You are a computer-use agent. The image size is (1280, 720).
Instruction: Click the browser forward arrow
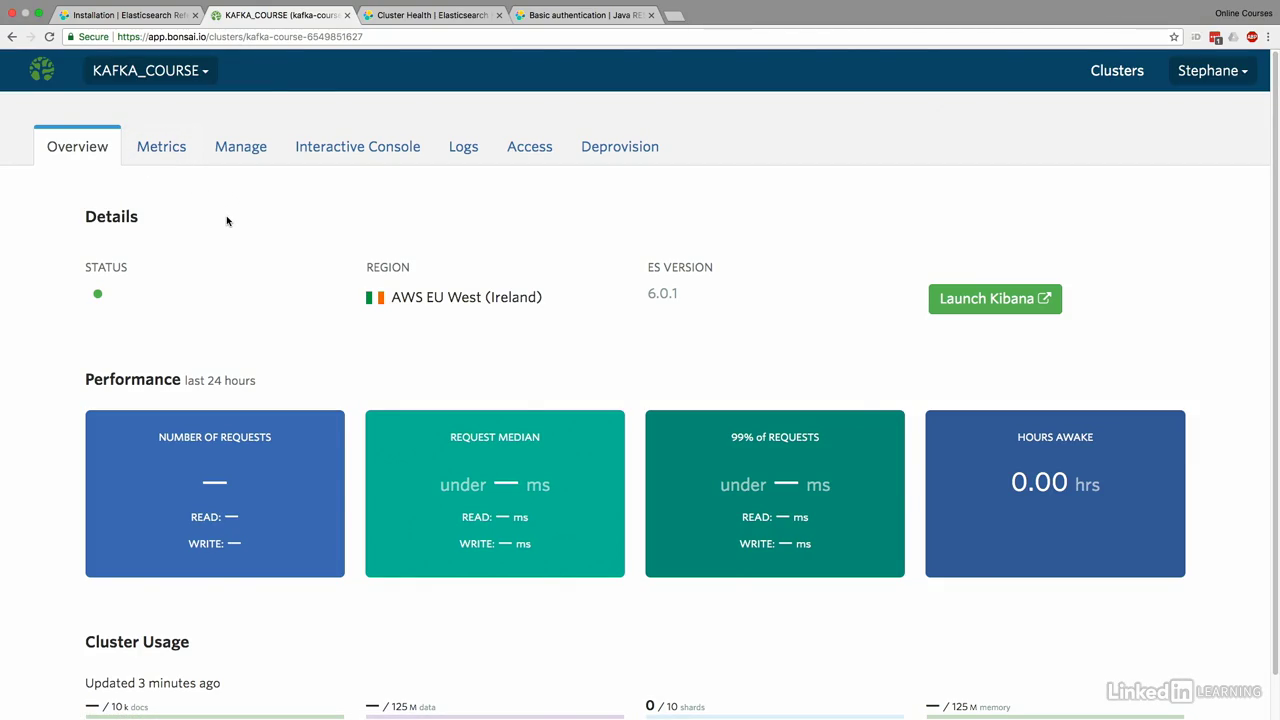click(30, 37)
